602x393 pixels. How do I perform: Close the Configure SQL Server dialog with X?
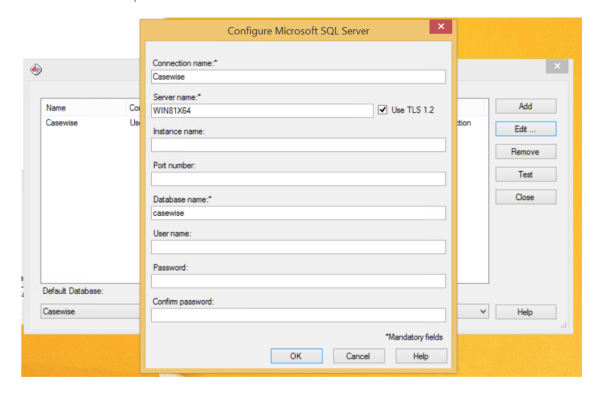[440, 26]
